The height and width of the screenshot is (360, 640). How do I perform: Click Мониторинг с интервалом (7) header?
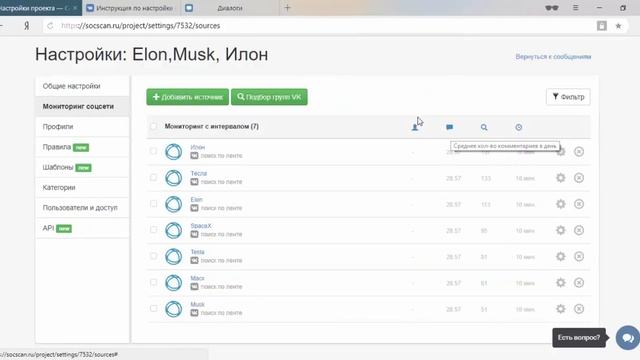click(211, 127)
